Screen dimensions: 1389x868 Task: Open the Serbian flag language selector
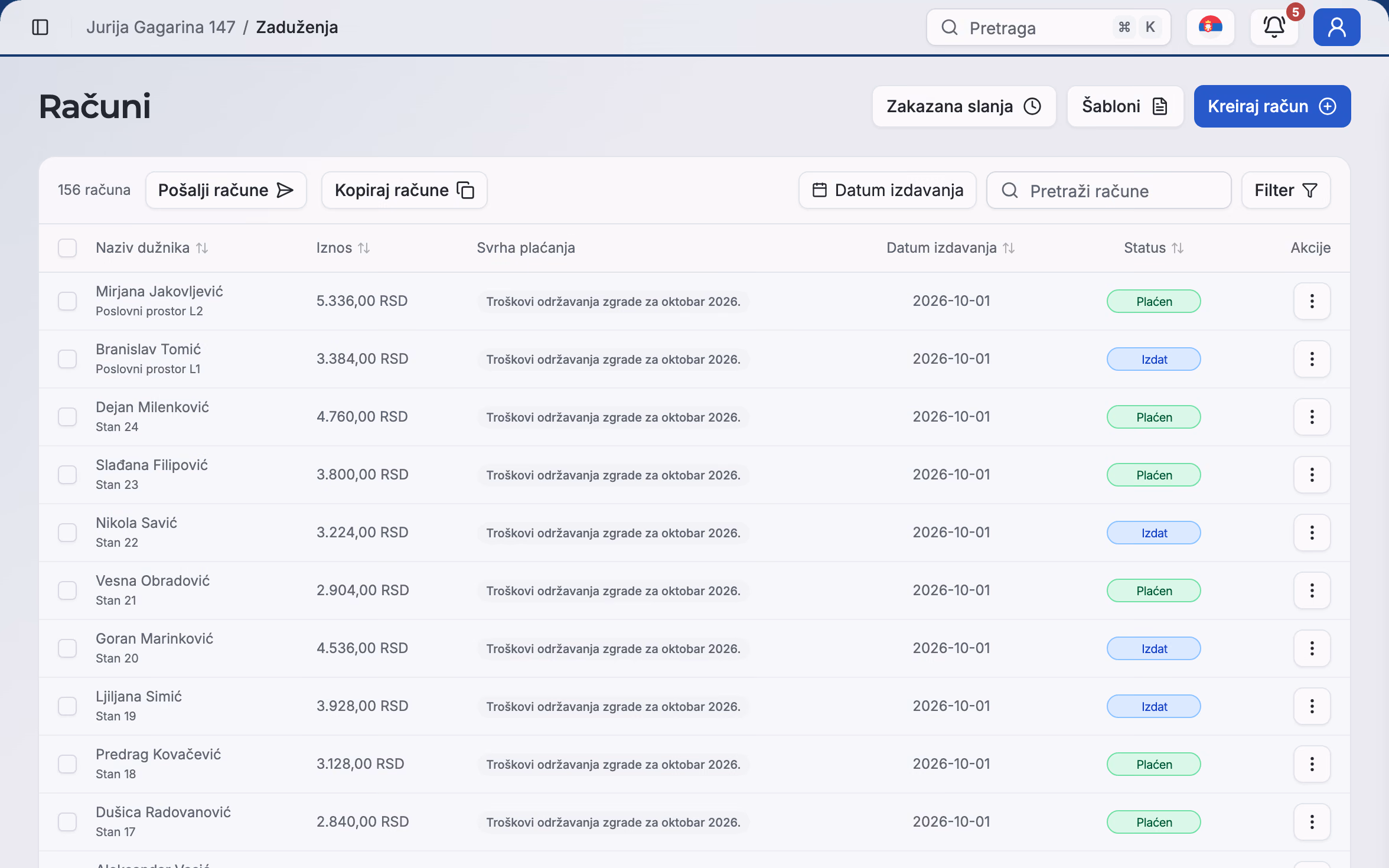click(1210, 27)
